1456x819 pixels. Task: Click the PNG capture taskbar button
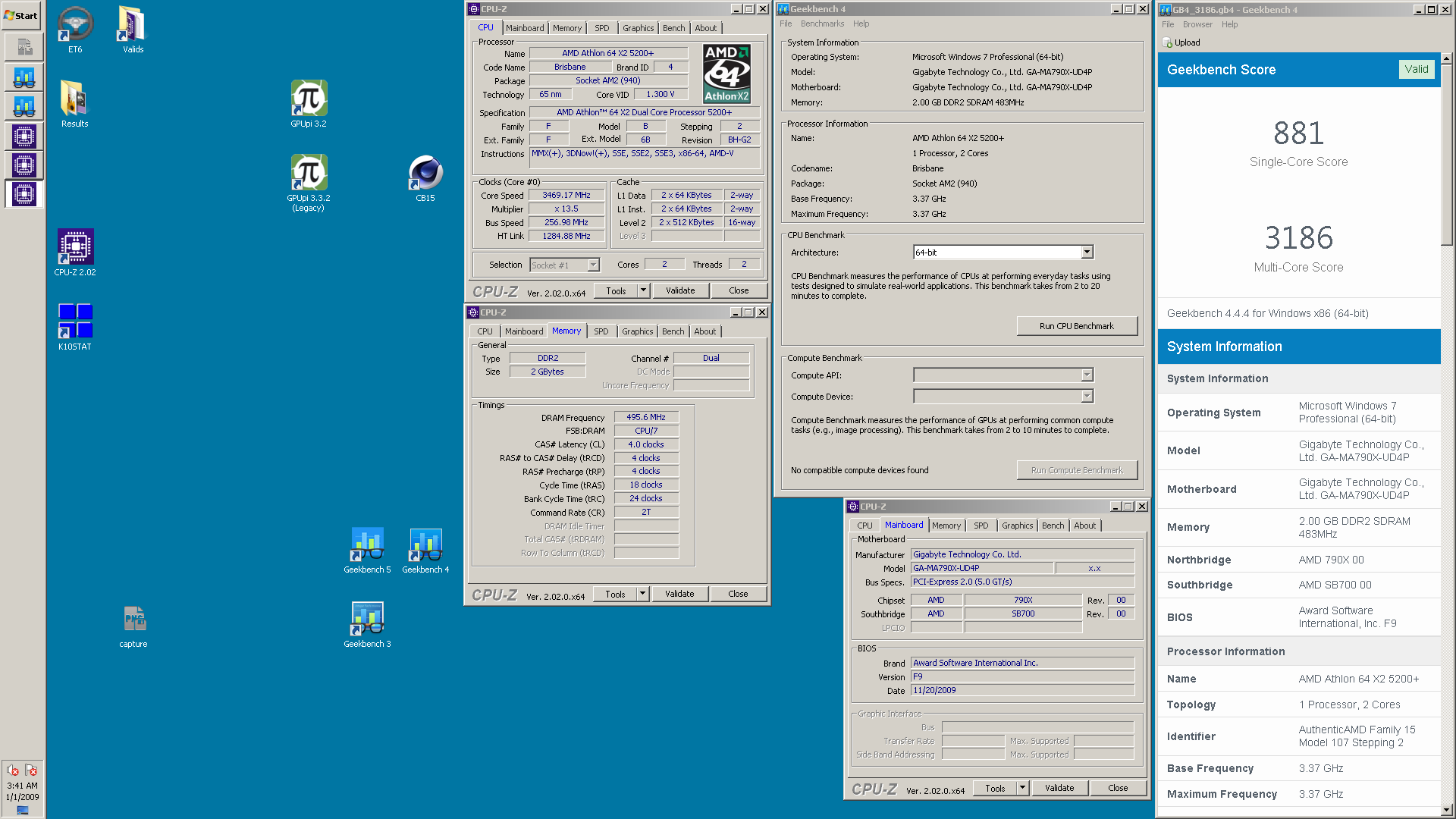tap(24, 47)
